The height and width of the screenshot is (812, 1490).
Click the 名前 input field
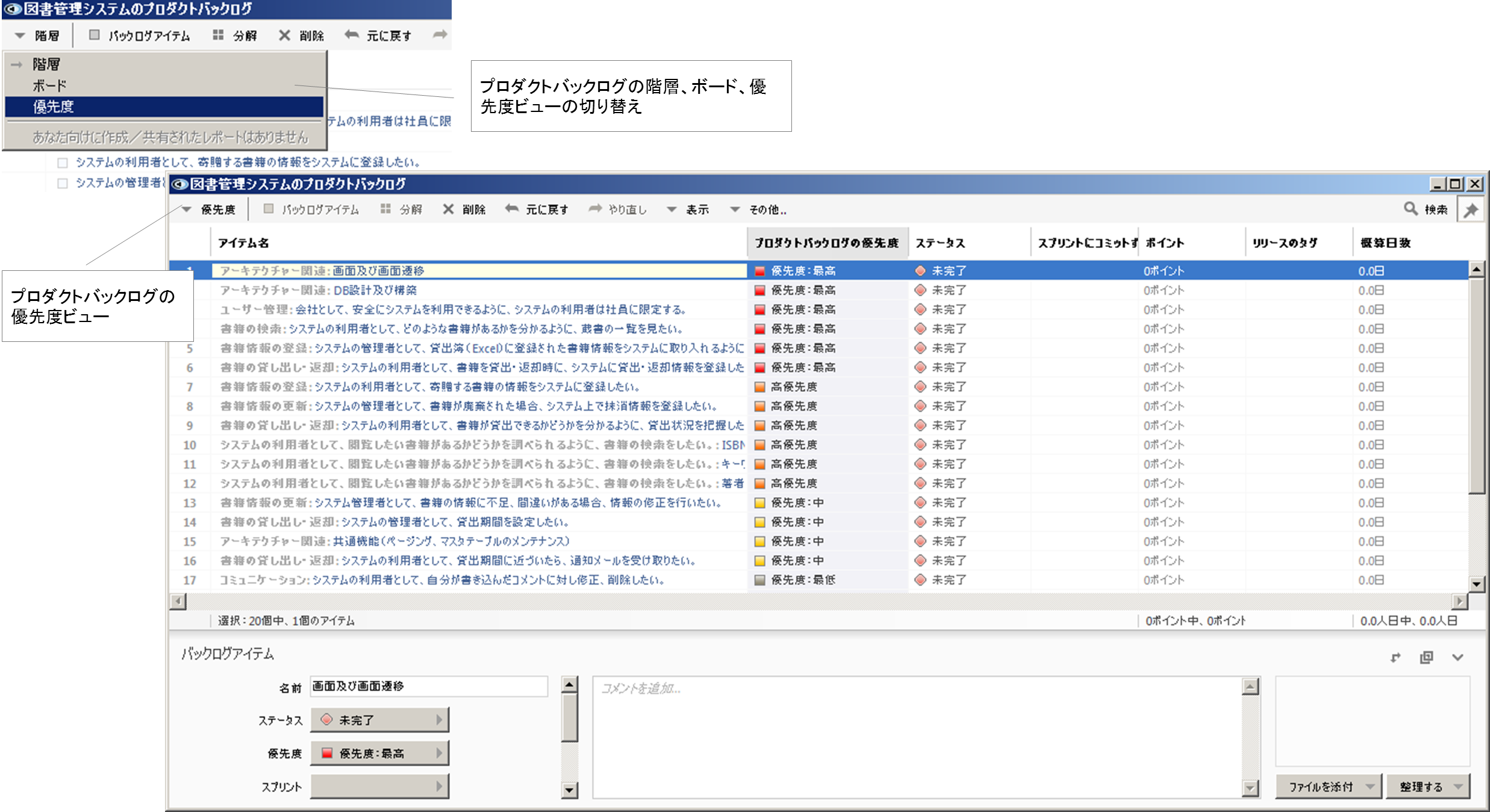tap(429, 687)
